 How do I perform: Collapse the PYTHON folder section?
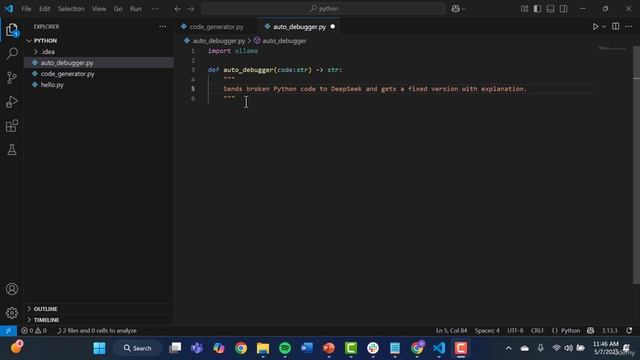coord(45,41)
